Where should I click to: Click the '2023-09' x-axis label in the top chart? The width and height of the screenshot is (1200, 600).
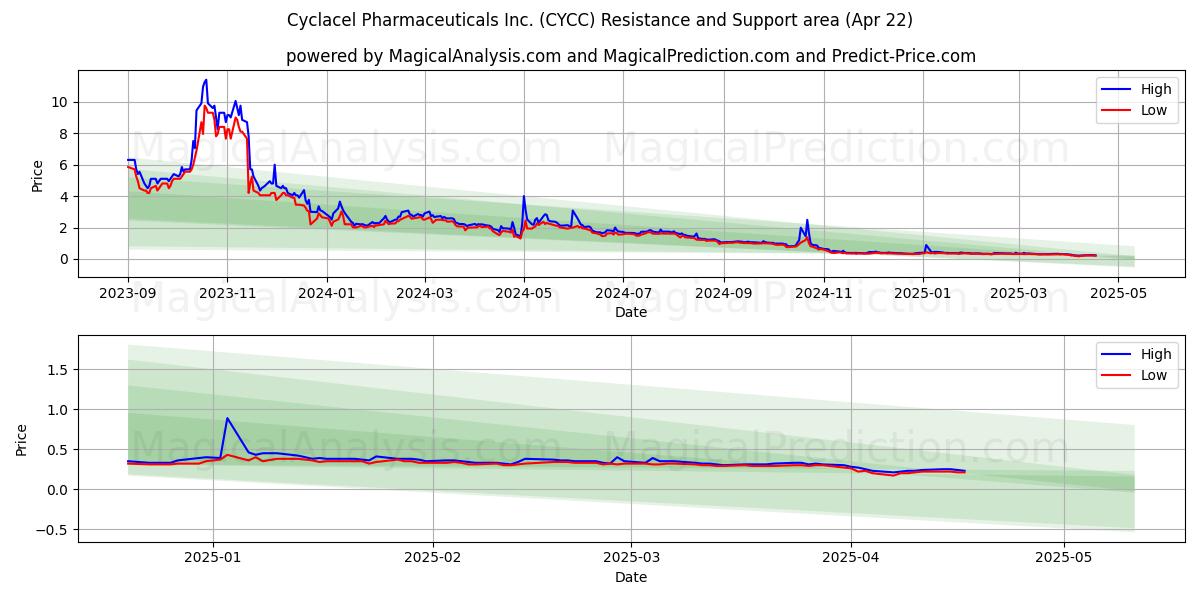tap(128, 294)
